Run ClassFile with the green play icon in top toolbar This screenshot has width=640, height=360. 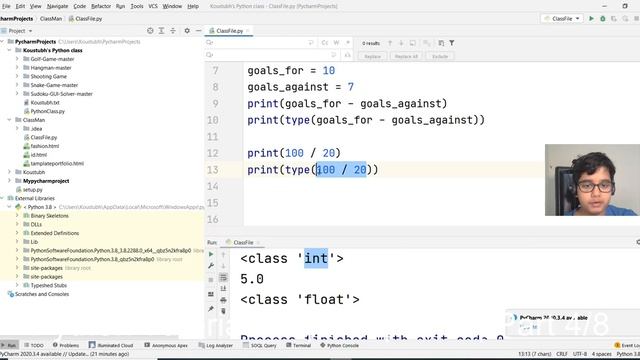click(591, 19)
